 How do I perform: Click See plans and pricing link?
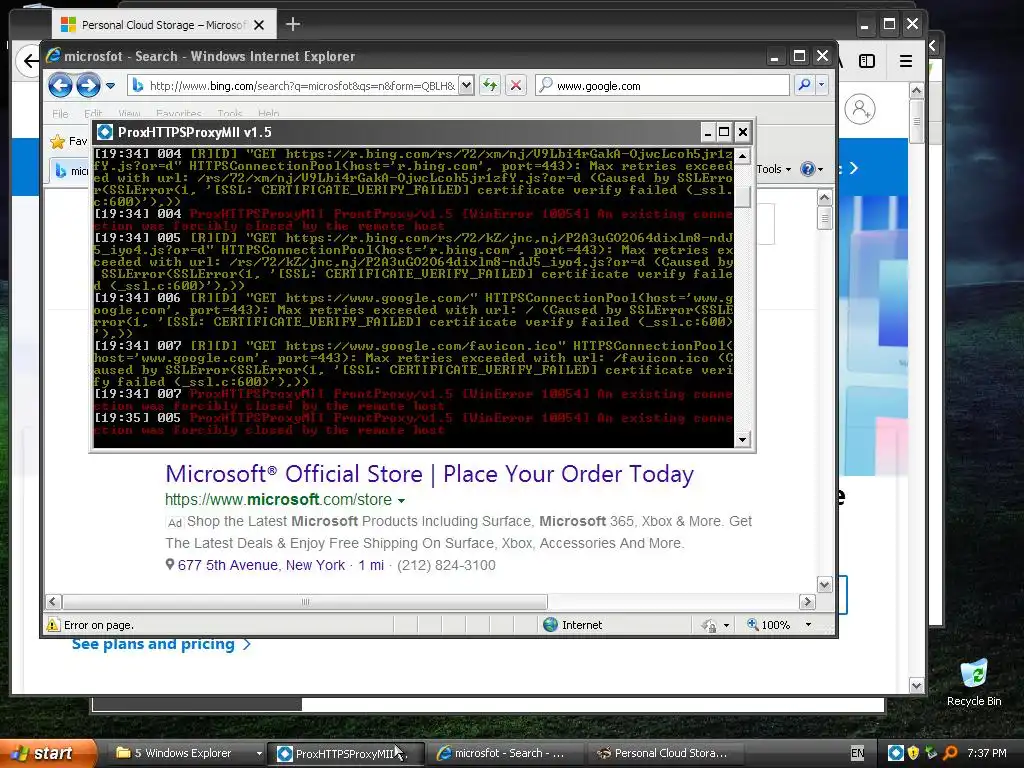tap(161, 645)
